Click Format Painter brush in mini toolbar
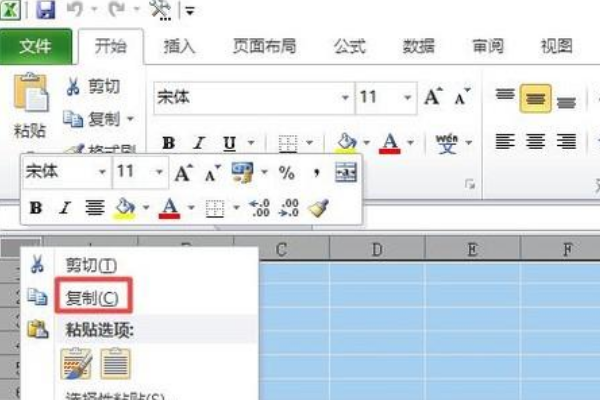The height and width of the screenshot is (400, 600). point(319,208)
